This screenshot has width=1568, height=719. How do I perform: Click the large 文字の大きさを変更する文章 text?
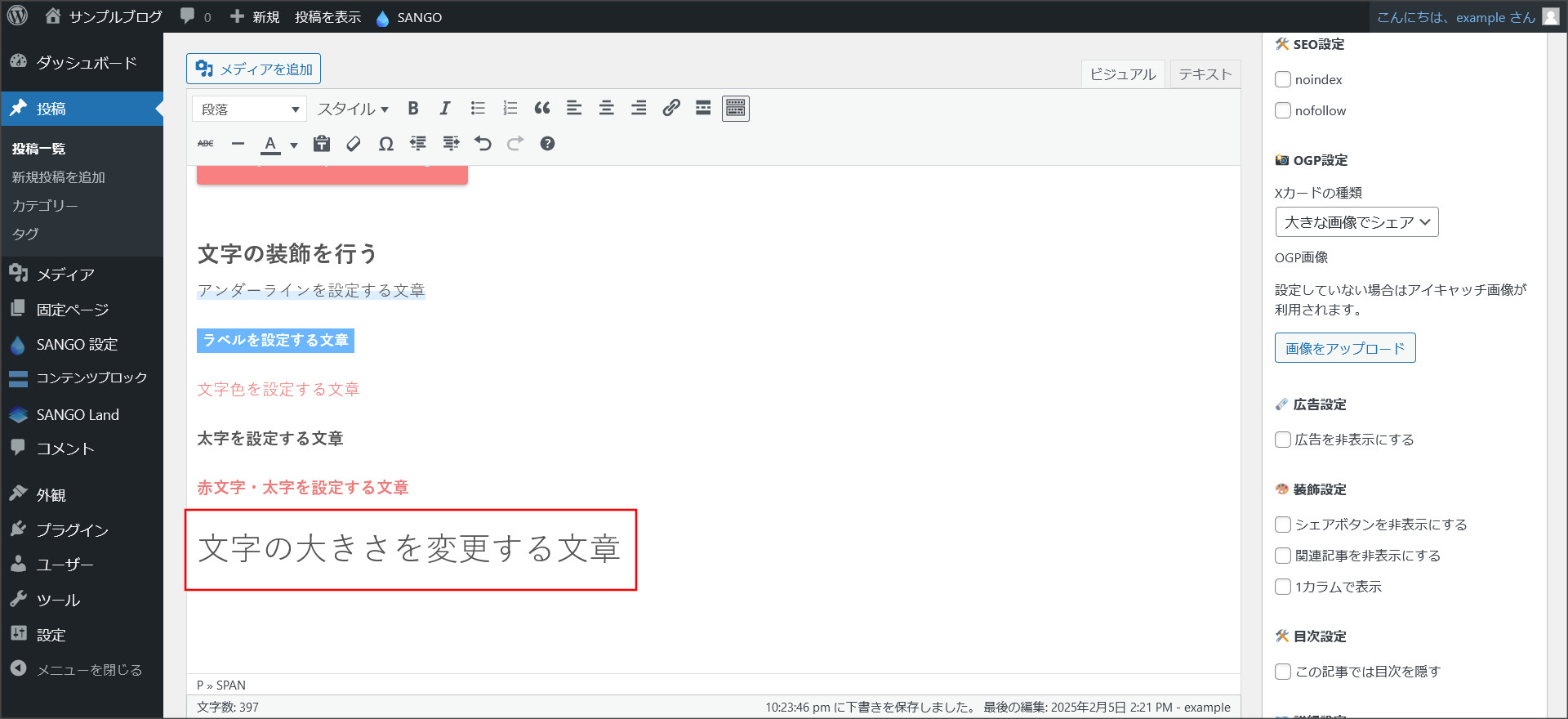409,549
